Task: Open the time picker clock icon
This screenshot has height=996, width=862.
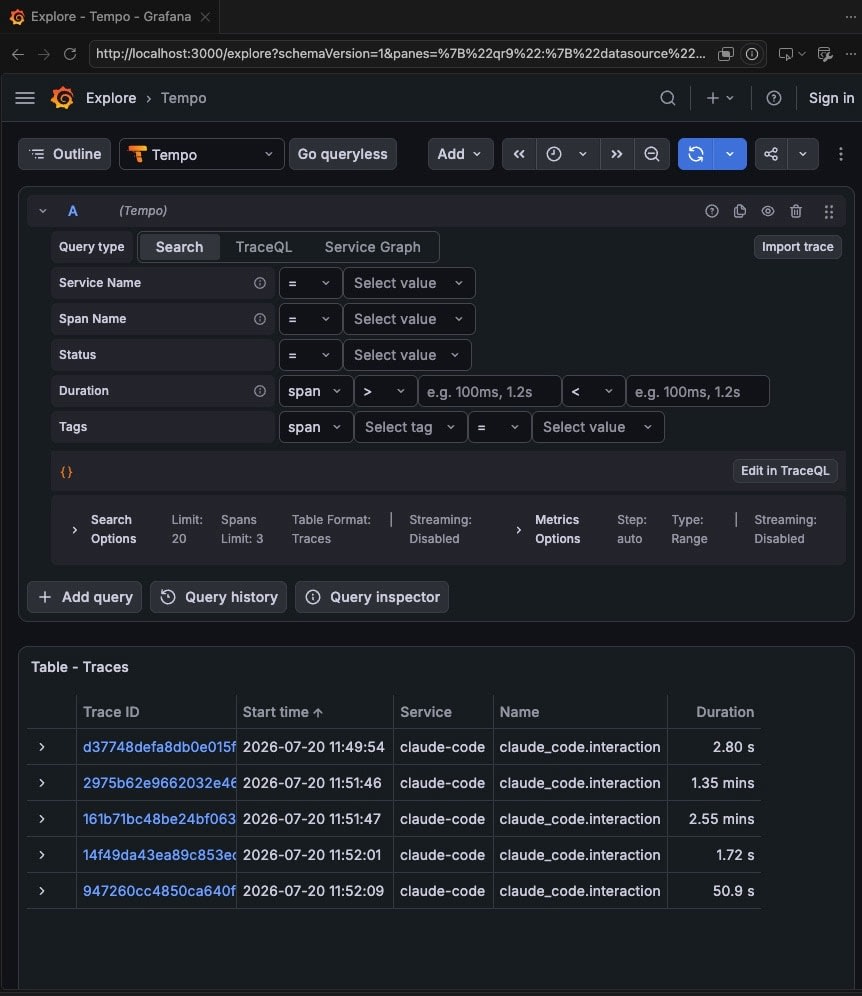Action: coord(554,154)
